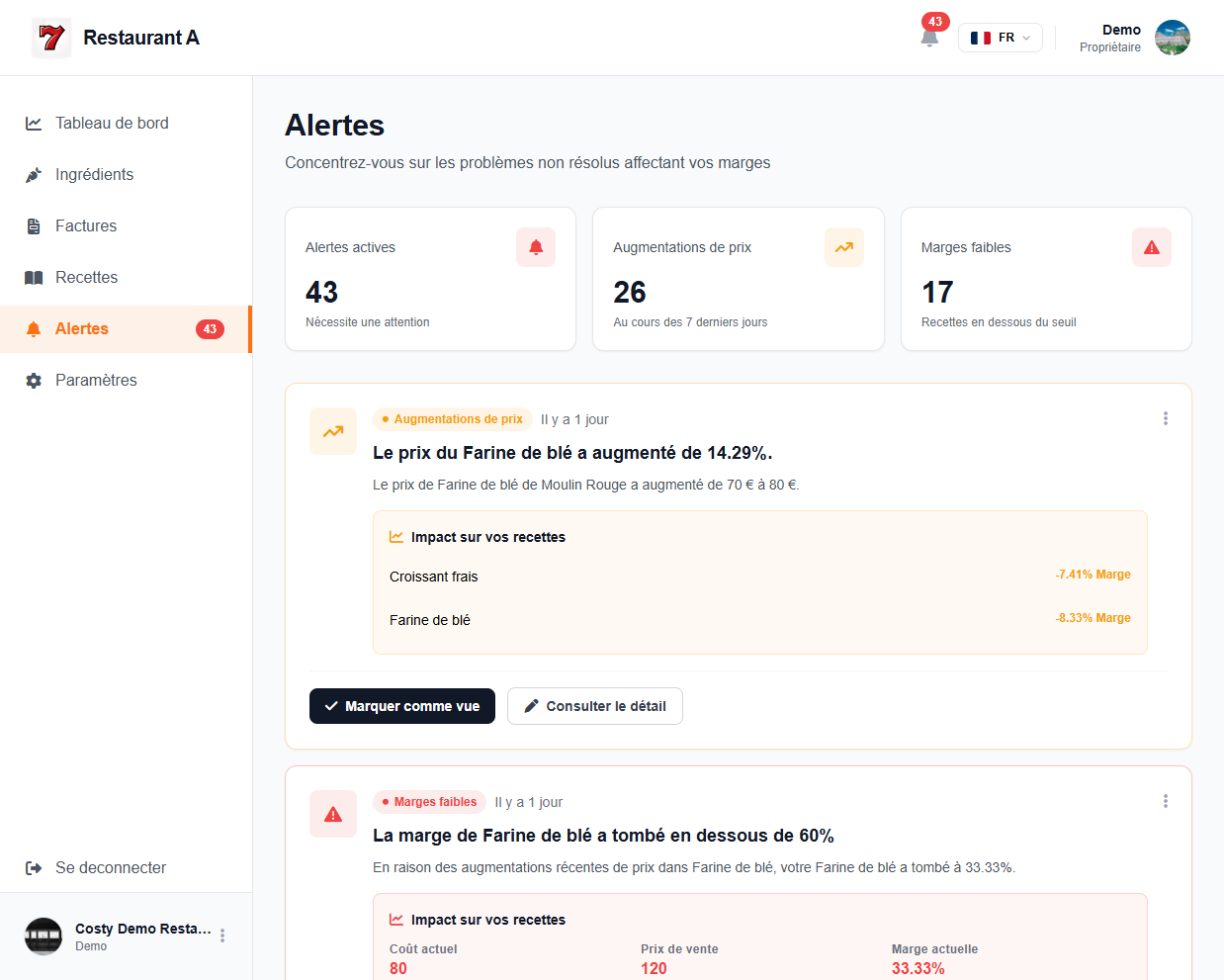Click the Restaurant A logo

click(x=50, y=38)
